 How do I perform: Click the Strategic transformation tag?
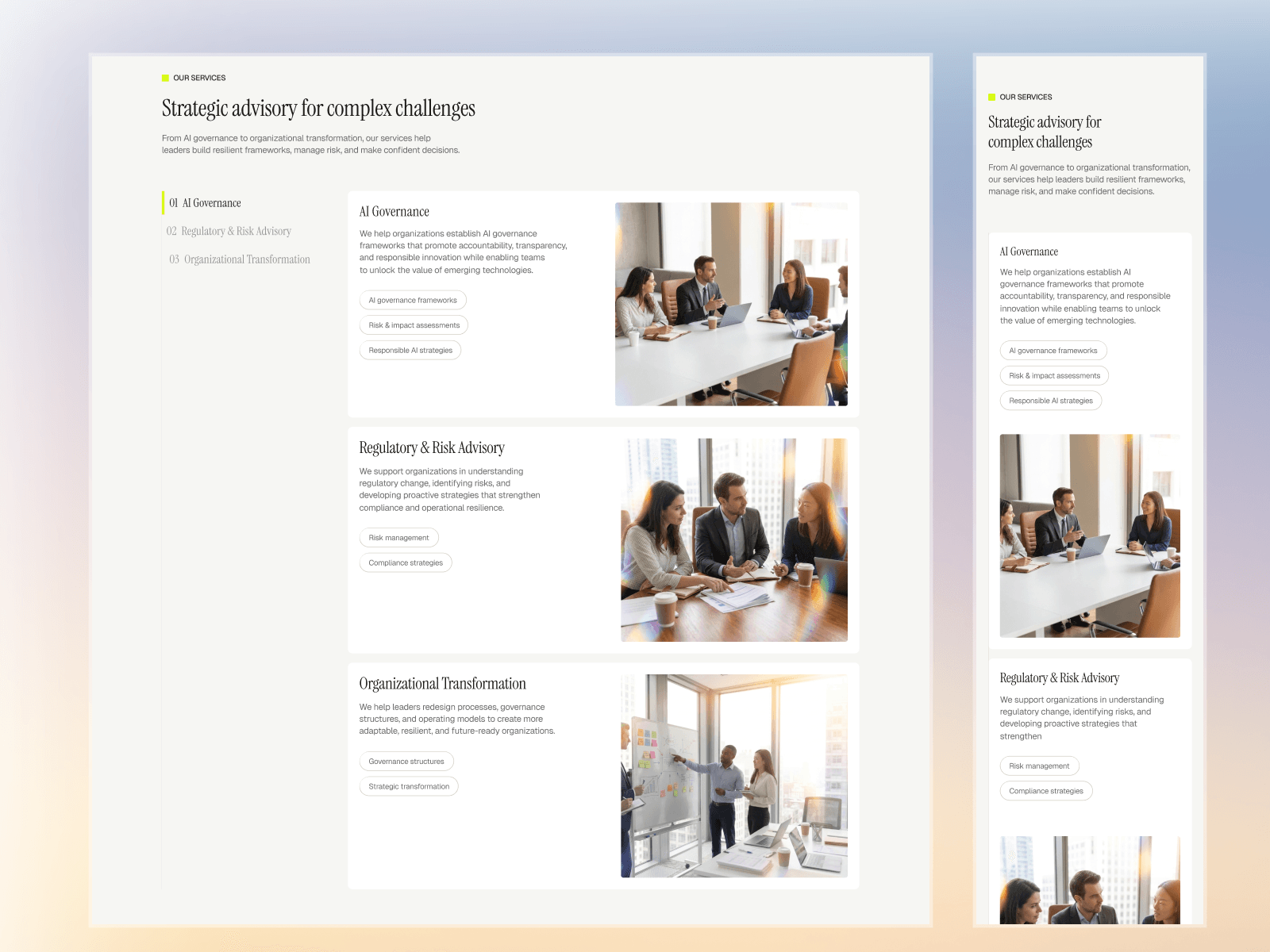(409, 786)
